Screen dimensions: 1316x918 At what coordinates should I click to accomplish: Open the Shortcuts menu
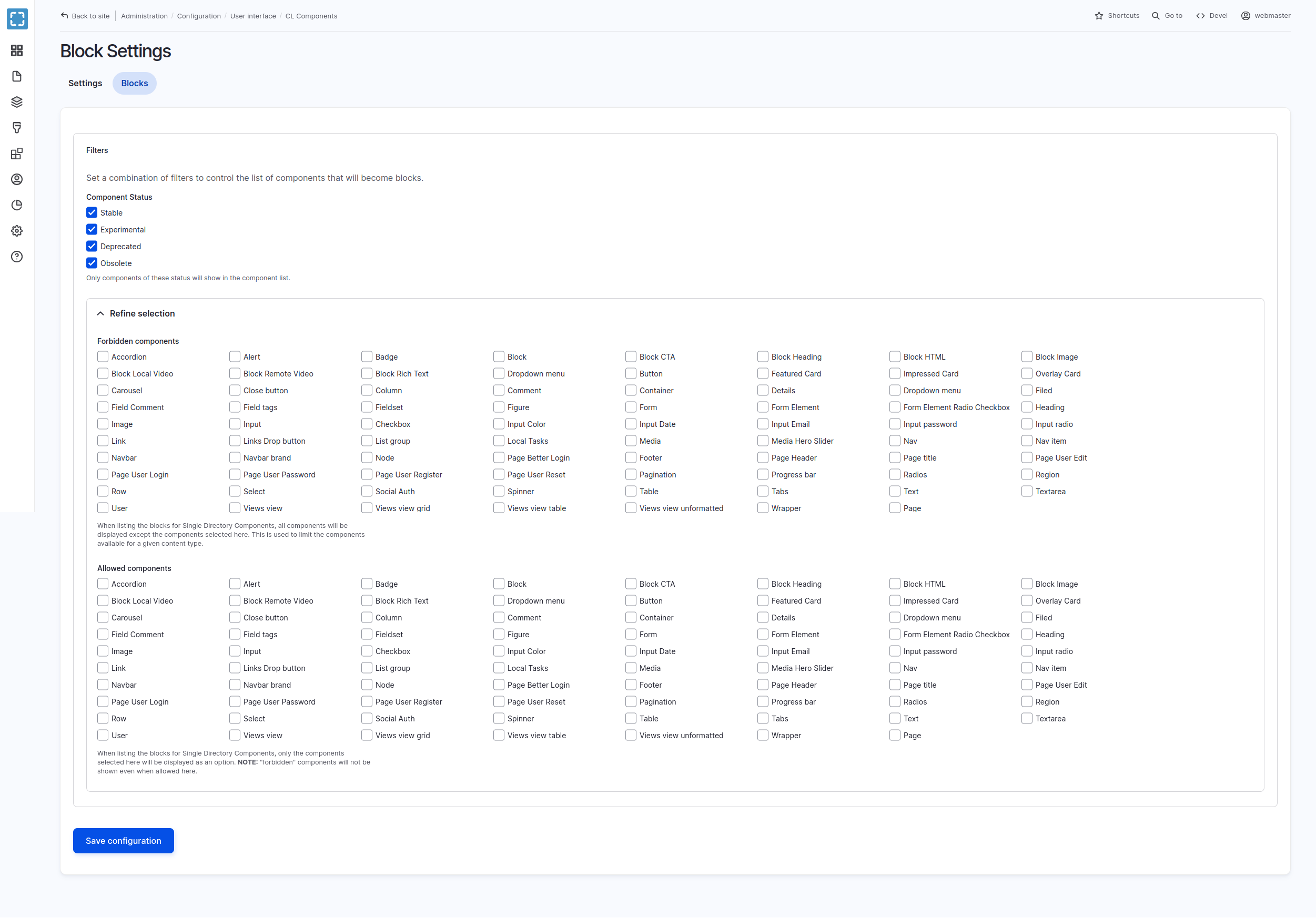(1117, 15)
